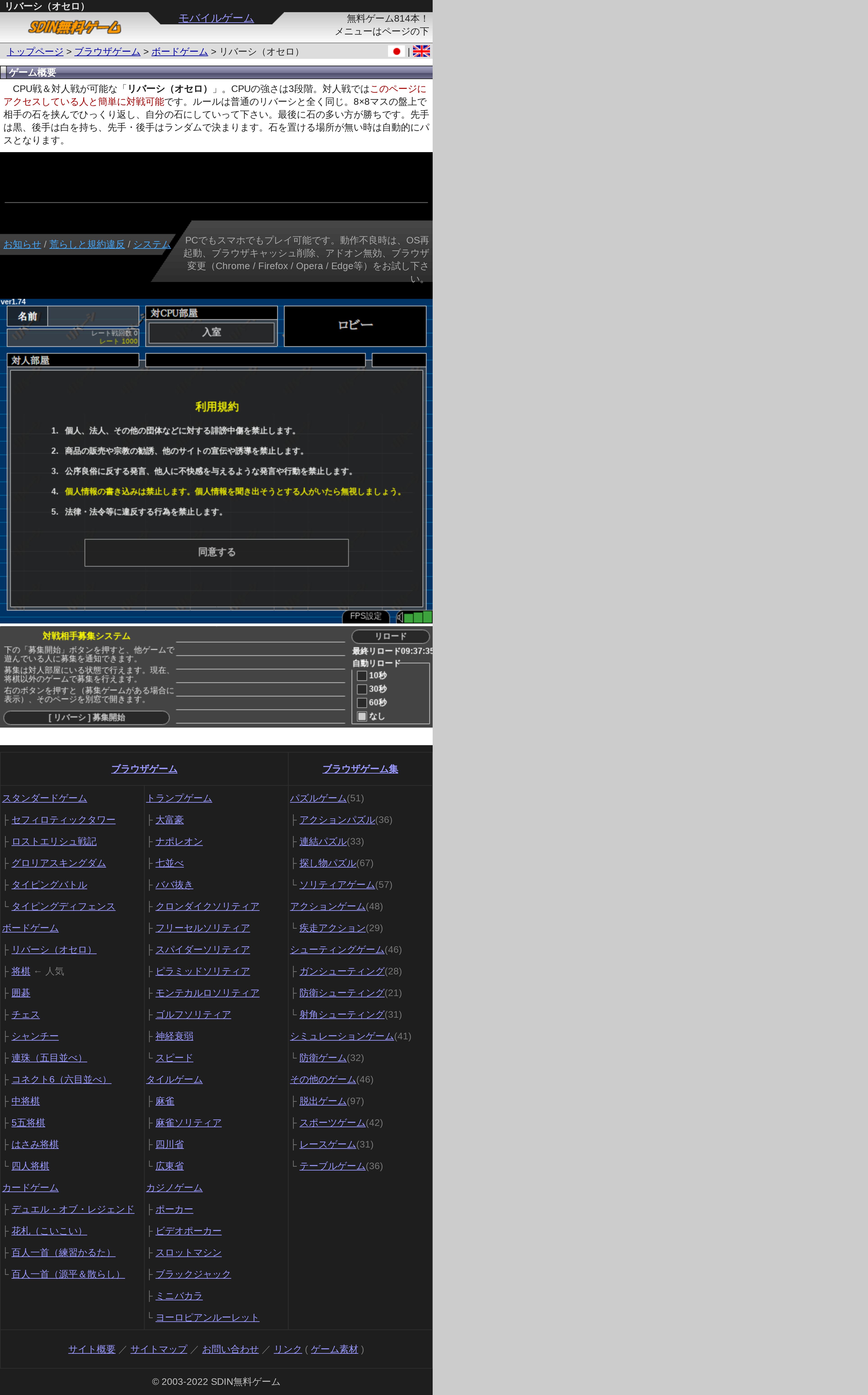The height and width of the screenshot is (1395, 868).
Task: Open モバイルゲーム tab at top
Action: 216,18
